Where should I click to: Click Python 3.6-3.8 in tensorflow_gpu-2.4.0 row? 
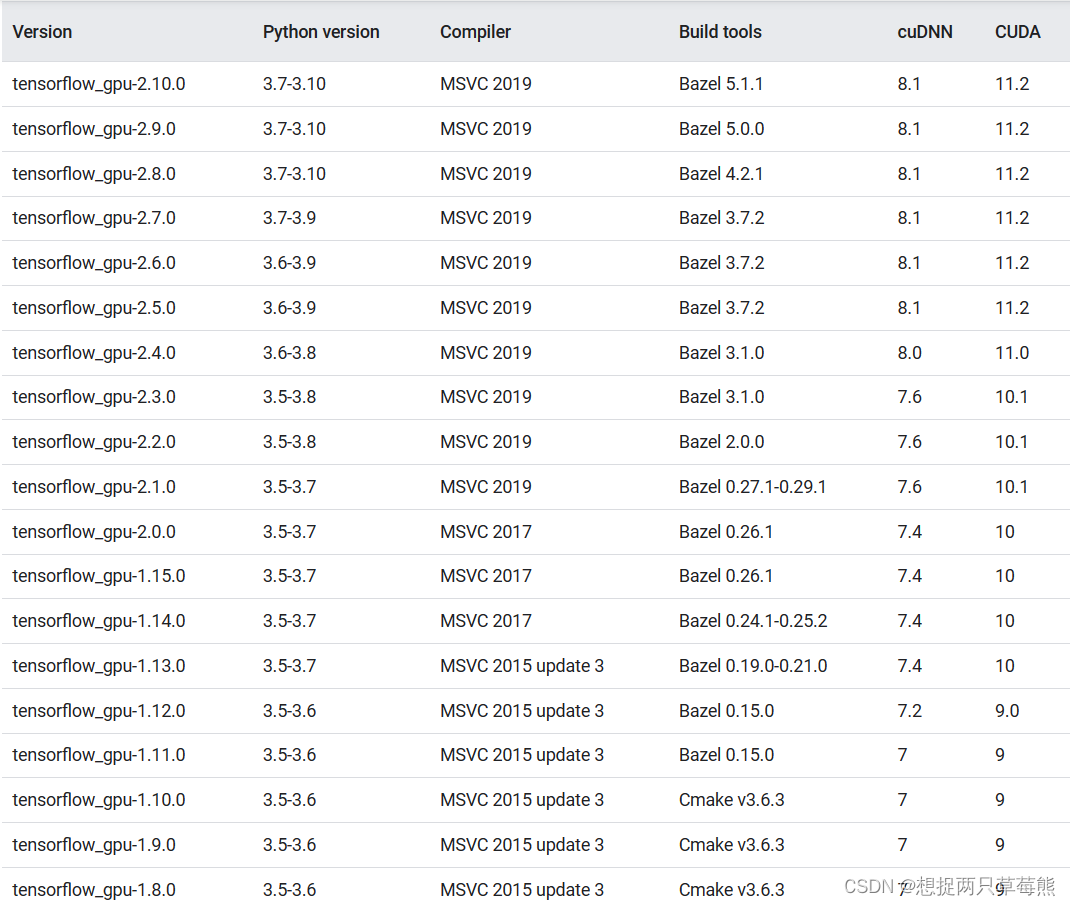289,353
